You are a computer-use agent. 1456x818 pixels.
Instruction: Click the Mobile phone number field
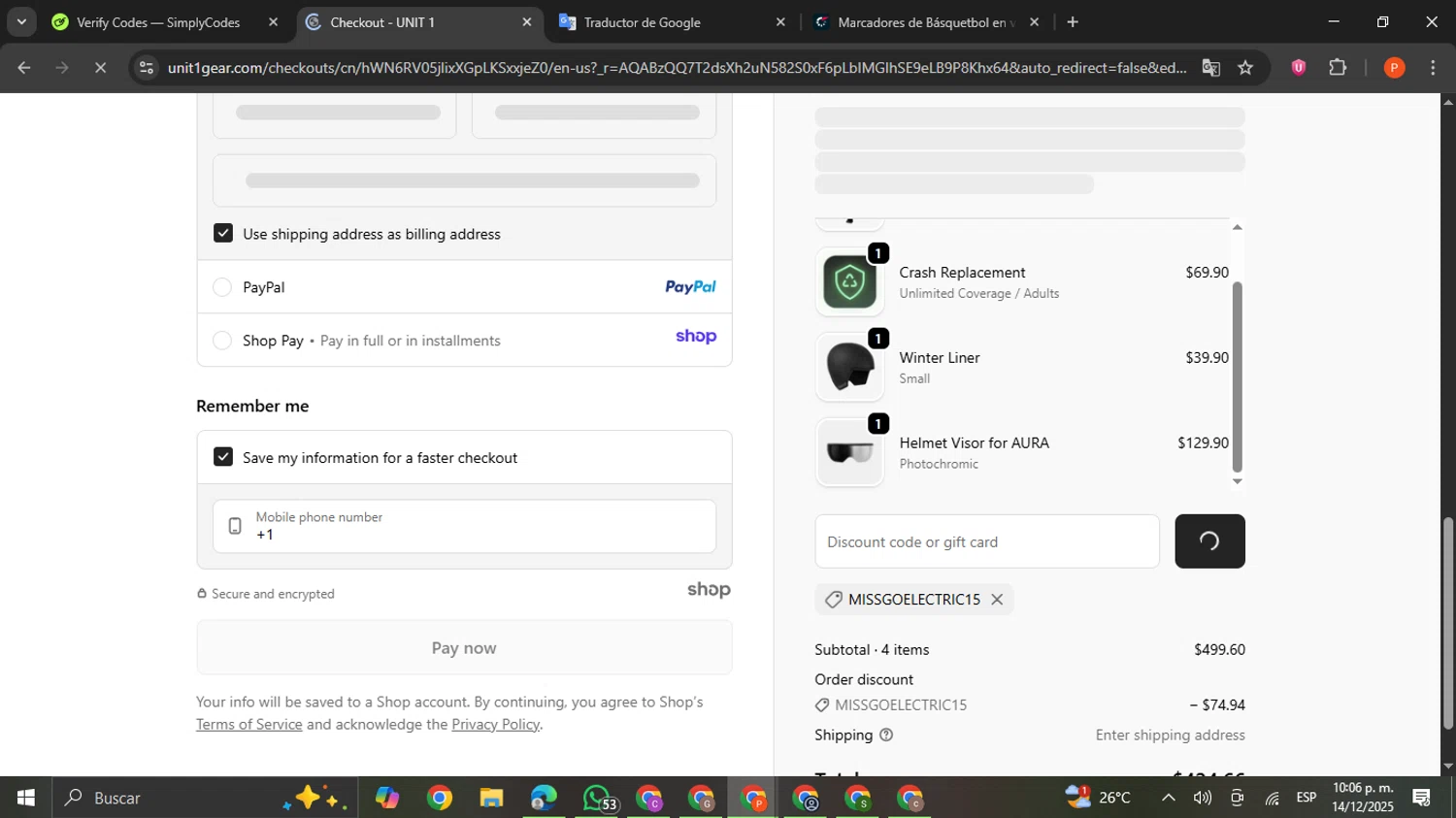click(x=464, y=526)
